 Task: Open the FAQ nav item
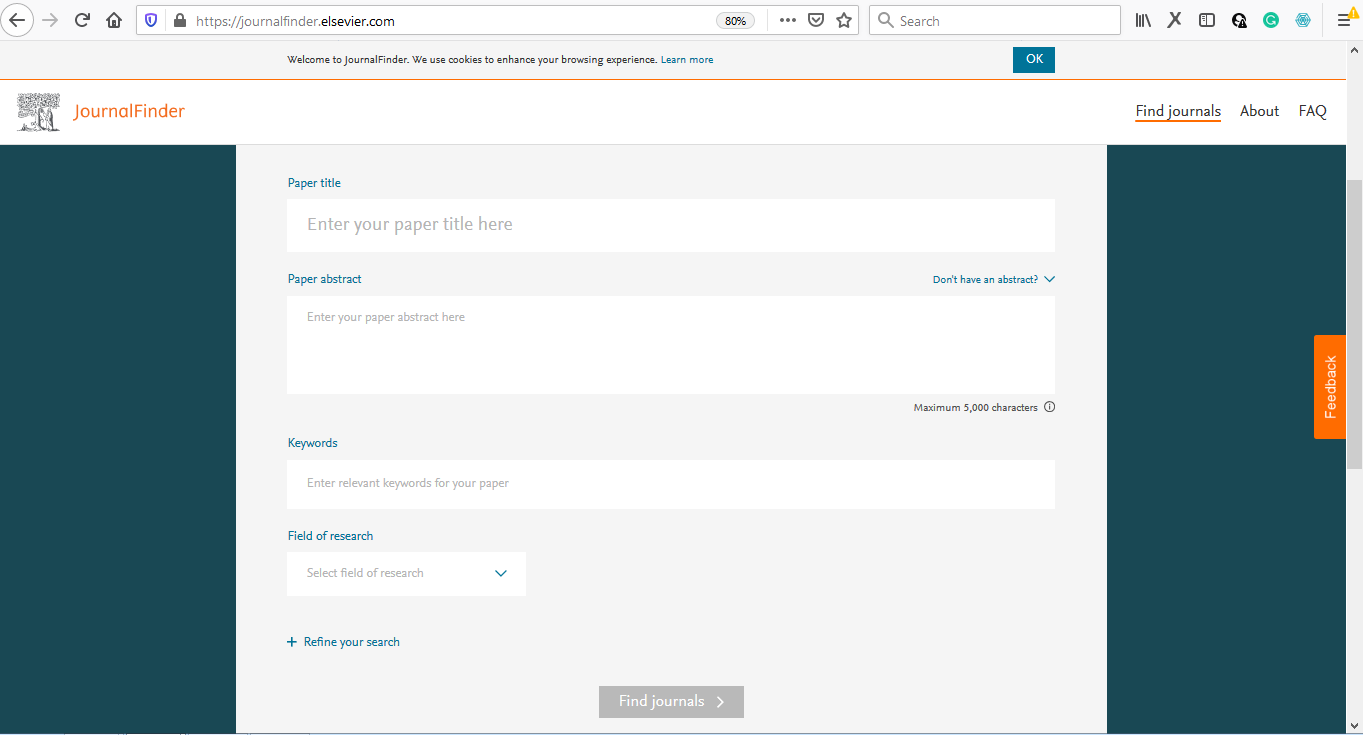(1313, 111)
